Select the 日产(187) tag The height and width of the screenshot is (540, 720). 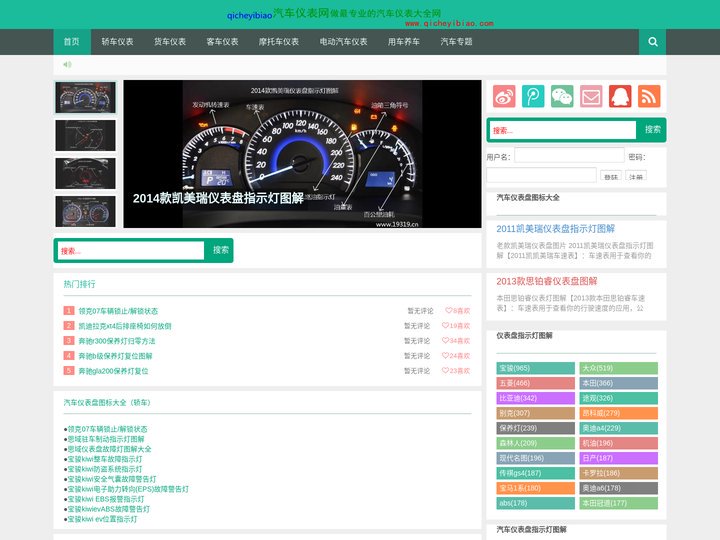click(619, 458)
